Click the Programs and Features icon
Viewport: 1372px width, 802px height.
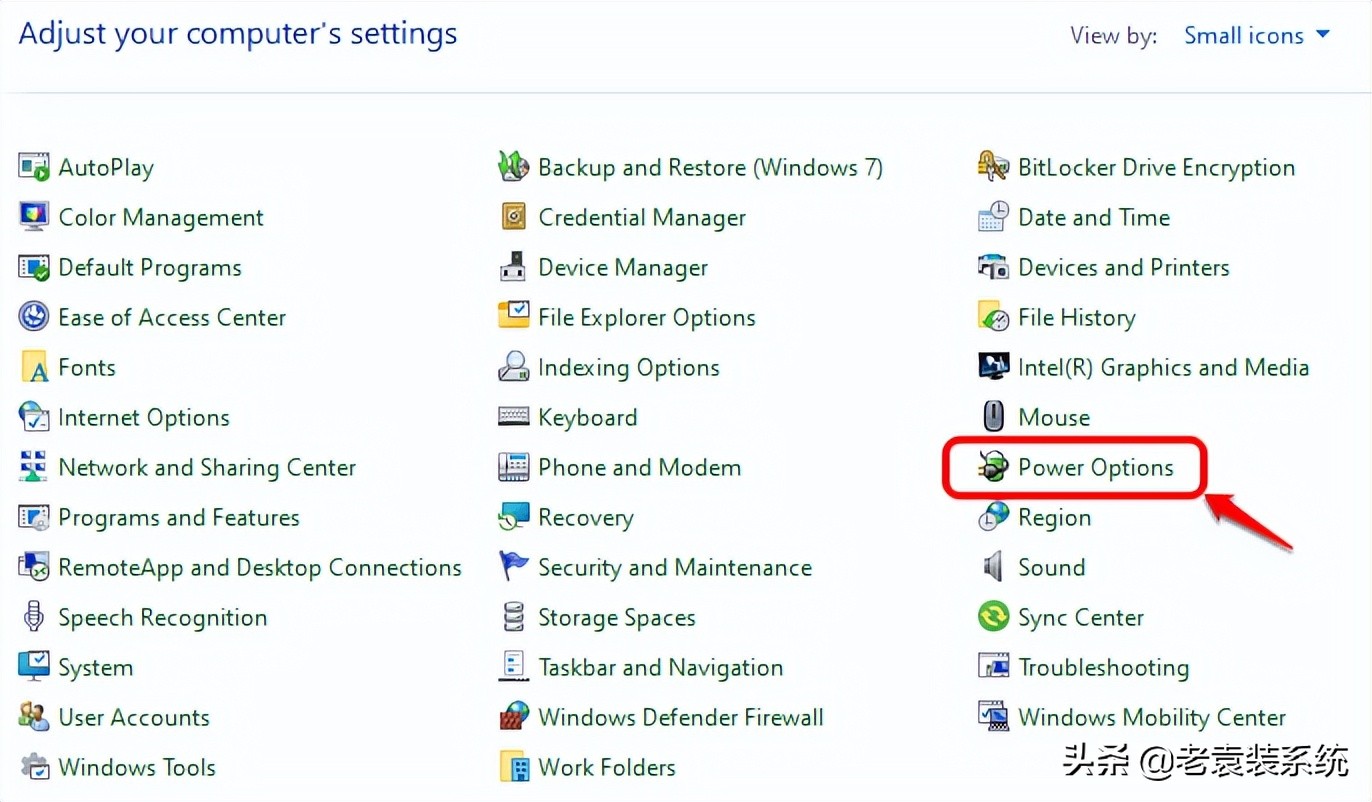click(x=34, y=517)
